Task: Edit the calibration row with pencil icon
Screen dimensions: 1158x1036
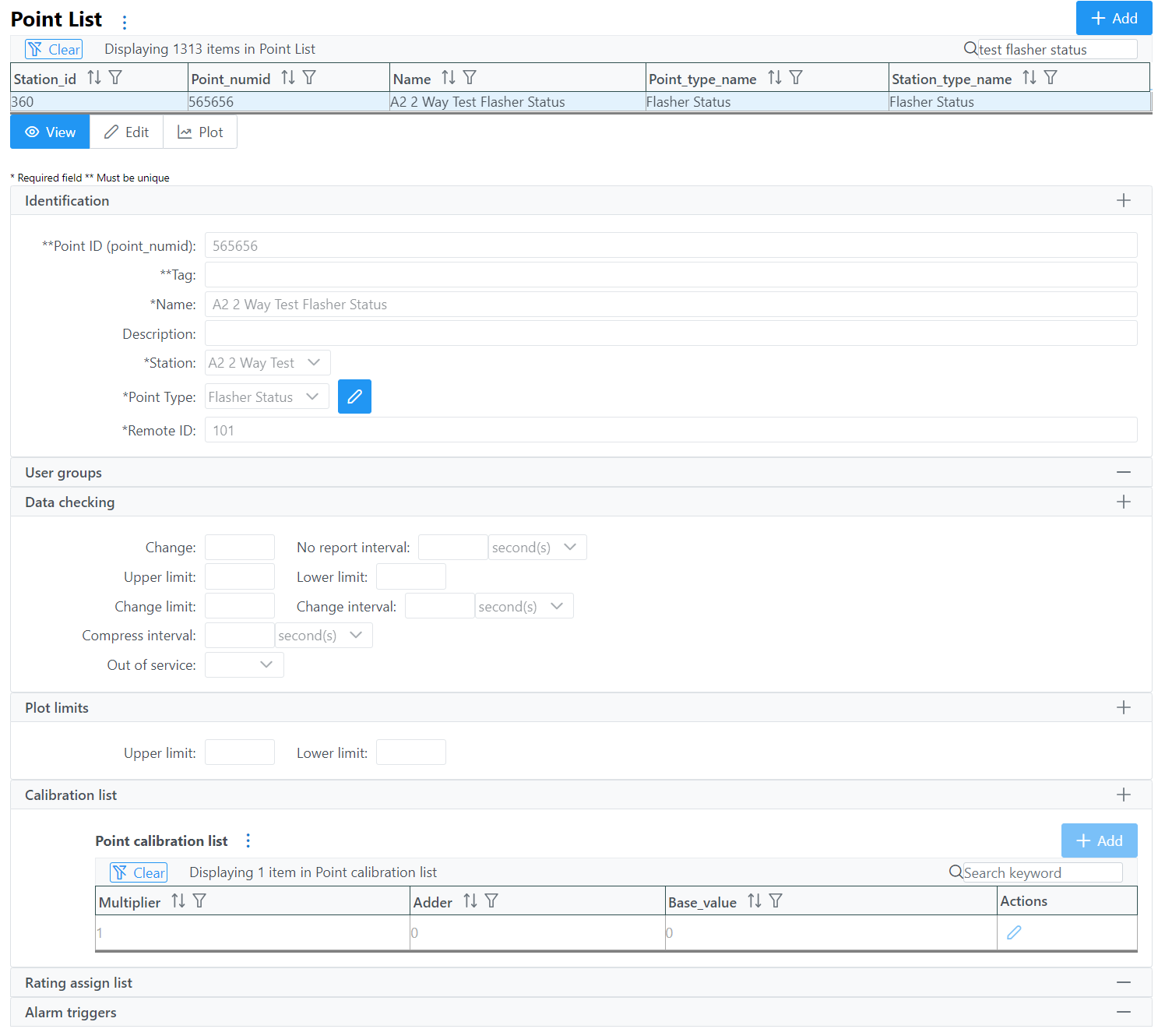Action: click(x=1014, y=932)
